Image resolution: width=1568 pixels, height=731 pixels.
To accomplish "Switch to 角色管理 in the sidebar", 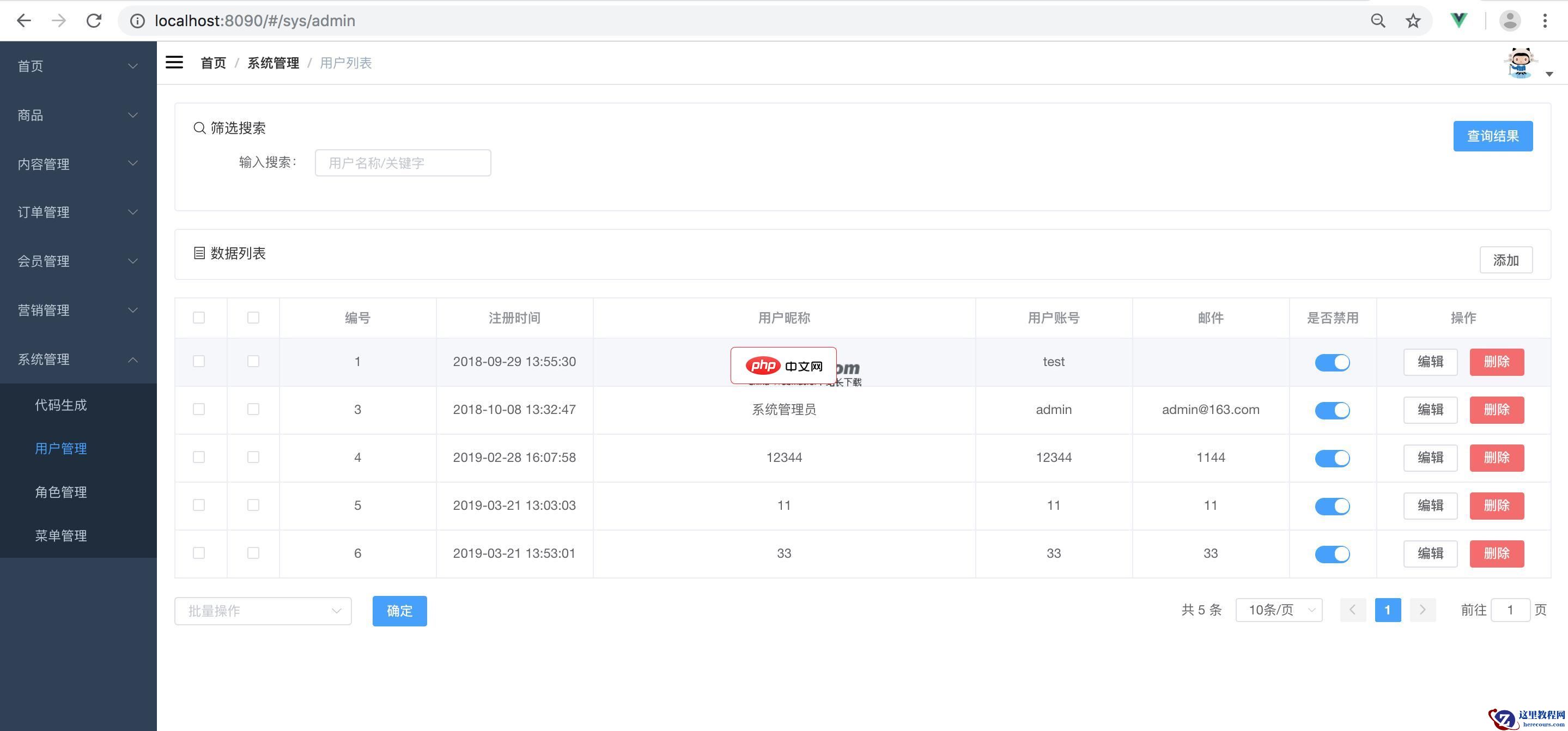I will click(61, 492).
